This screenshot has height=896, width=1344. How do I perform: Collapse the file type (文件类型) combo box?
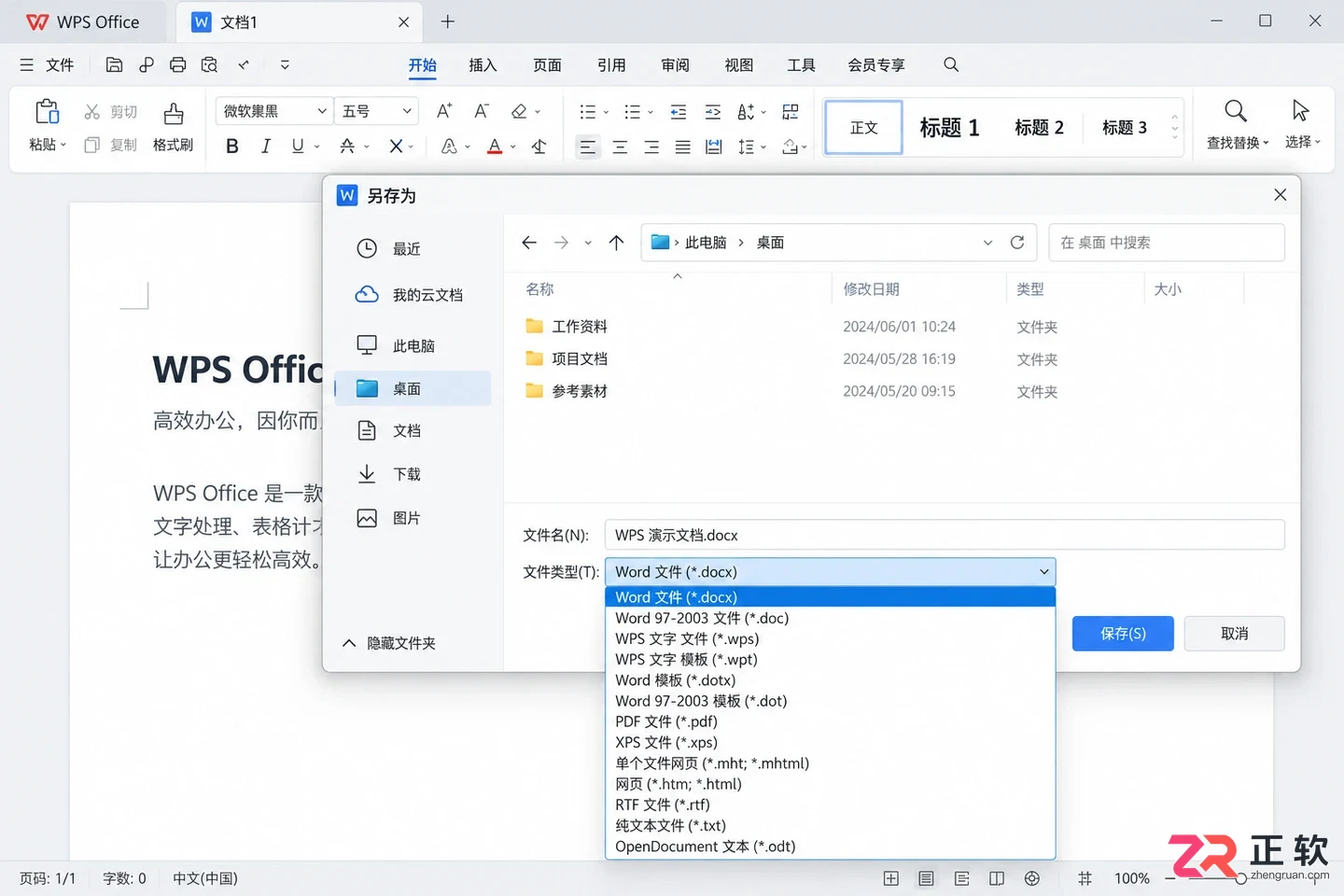(x=1044, y=572)
